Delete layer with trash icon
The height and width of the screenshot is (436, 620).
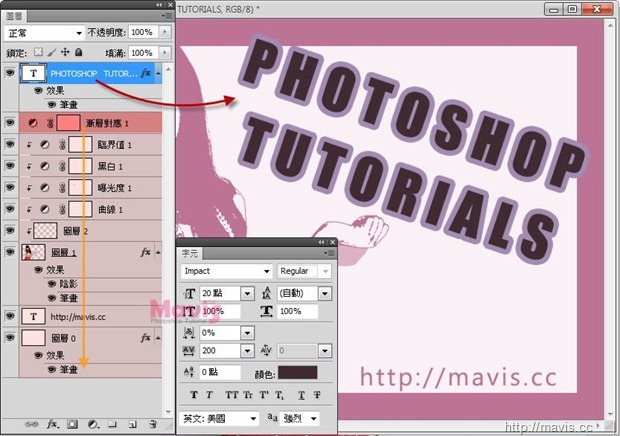[x=153, y=424]
